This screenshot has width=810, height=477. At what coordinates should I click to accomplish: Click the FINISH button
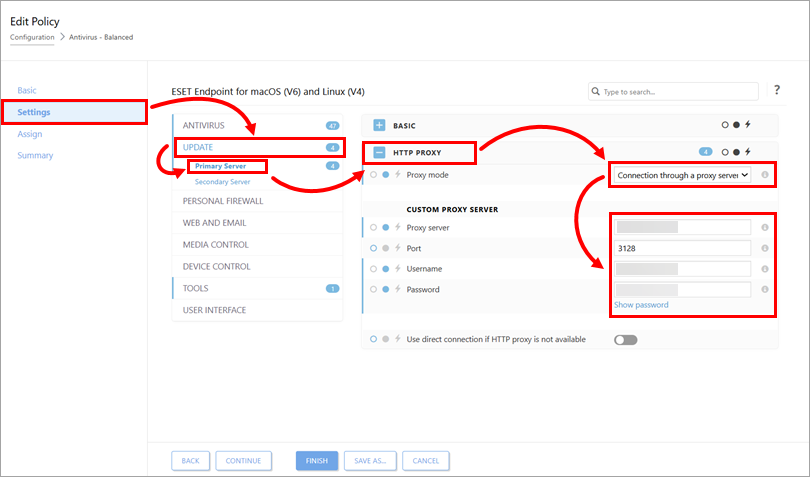317,460
